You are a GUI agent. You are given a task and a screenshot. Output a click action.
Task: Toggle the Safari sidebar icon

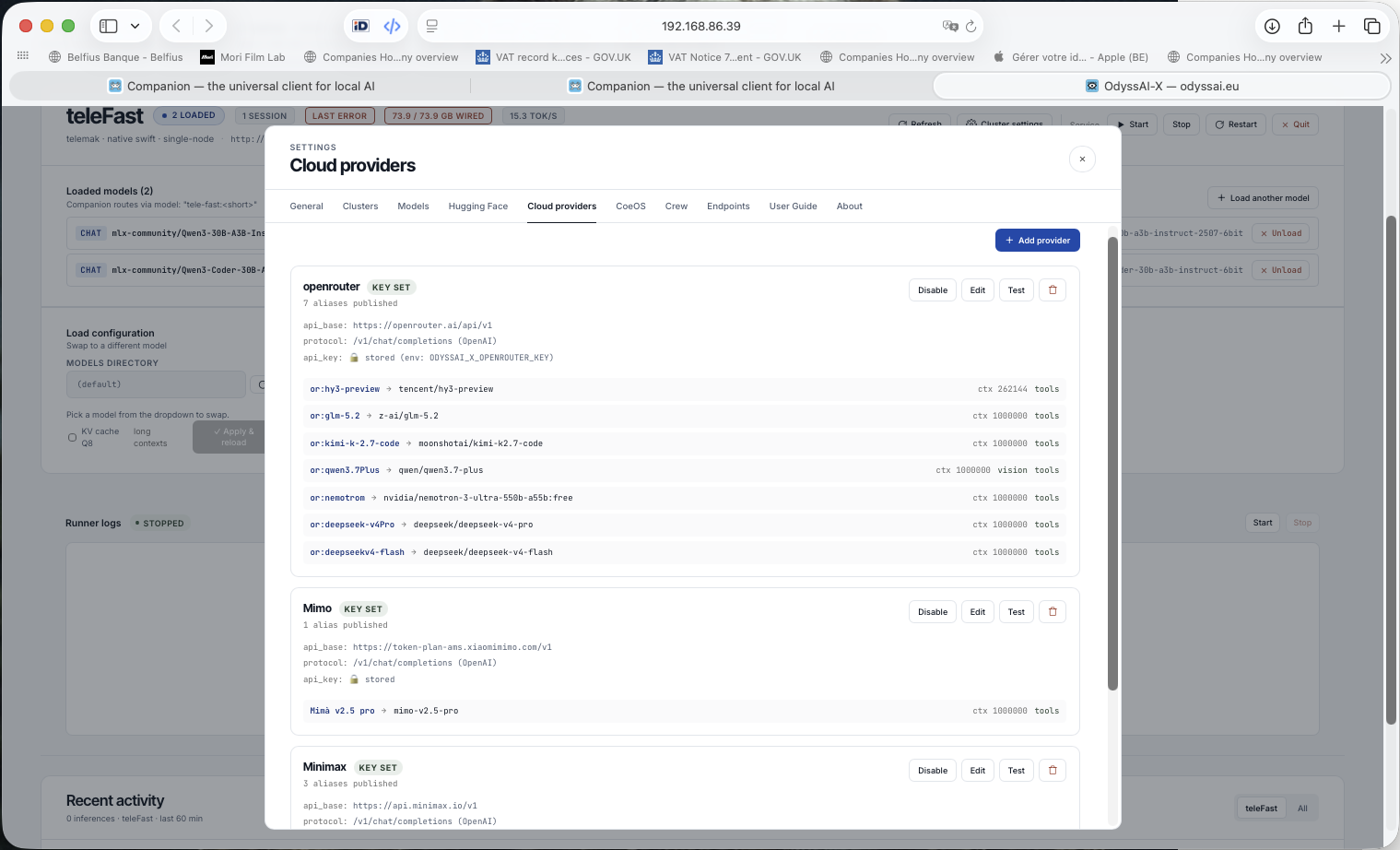109,26
